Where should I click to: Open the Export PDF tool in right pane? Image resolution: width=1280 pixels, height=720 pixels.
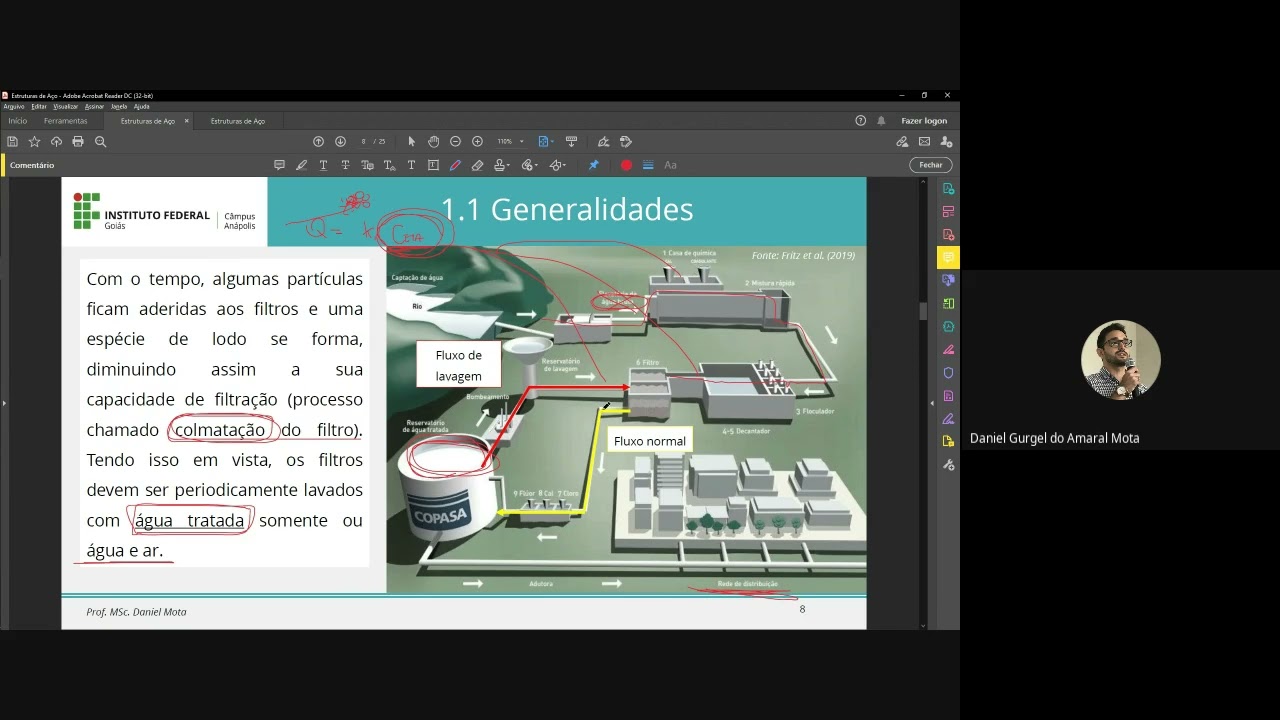pyautogui.click(x=948, y=189)
